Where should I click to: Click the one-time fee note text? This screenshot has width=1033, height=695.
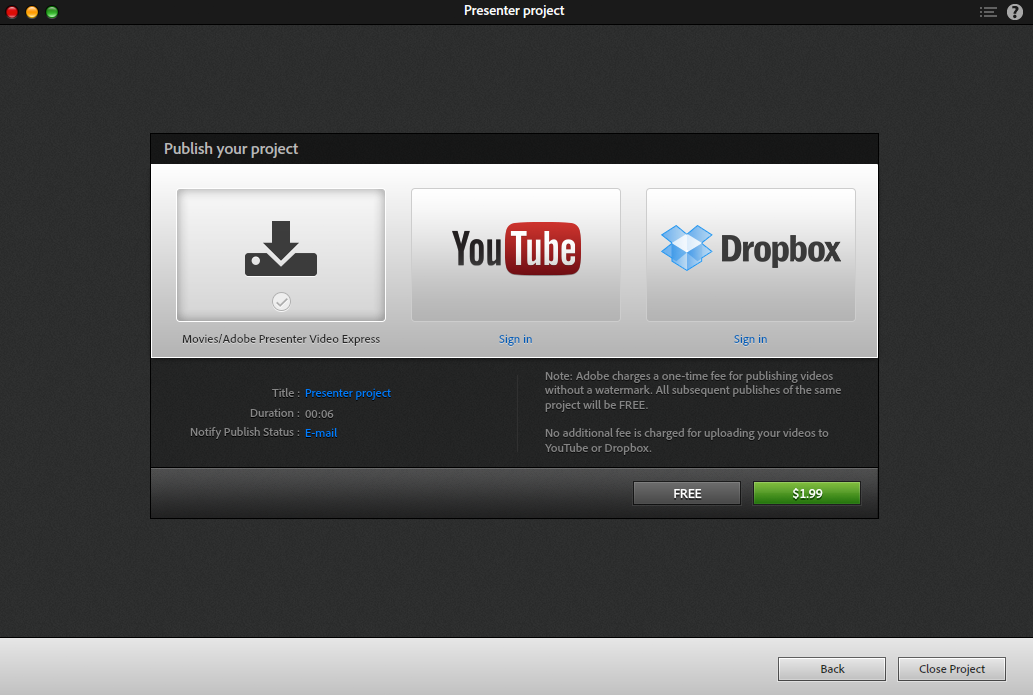click(x=693, y=390)
